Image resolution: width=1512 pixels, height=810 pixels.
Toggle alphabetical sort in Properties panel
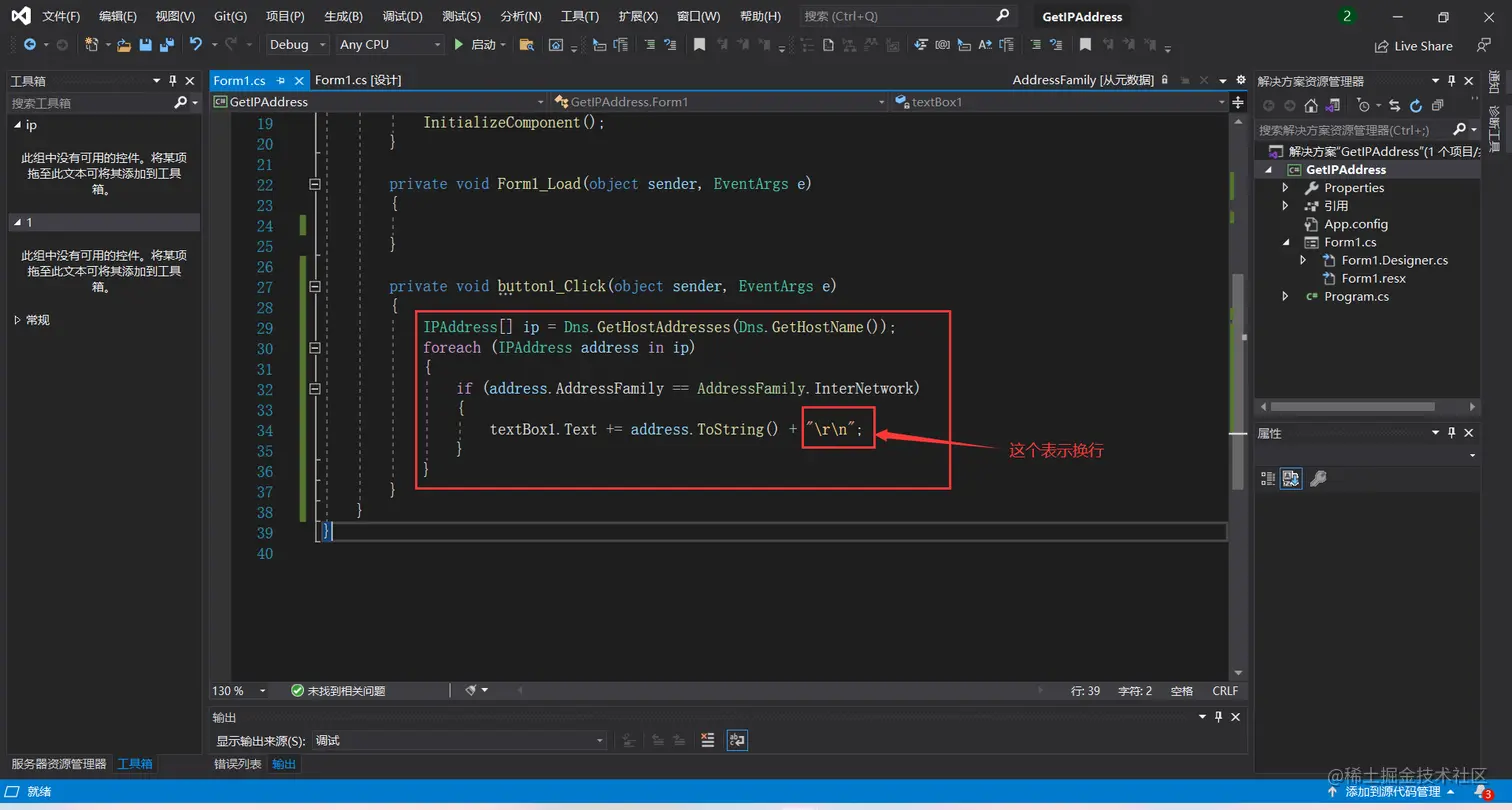[x=1291, y=479]
